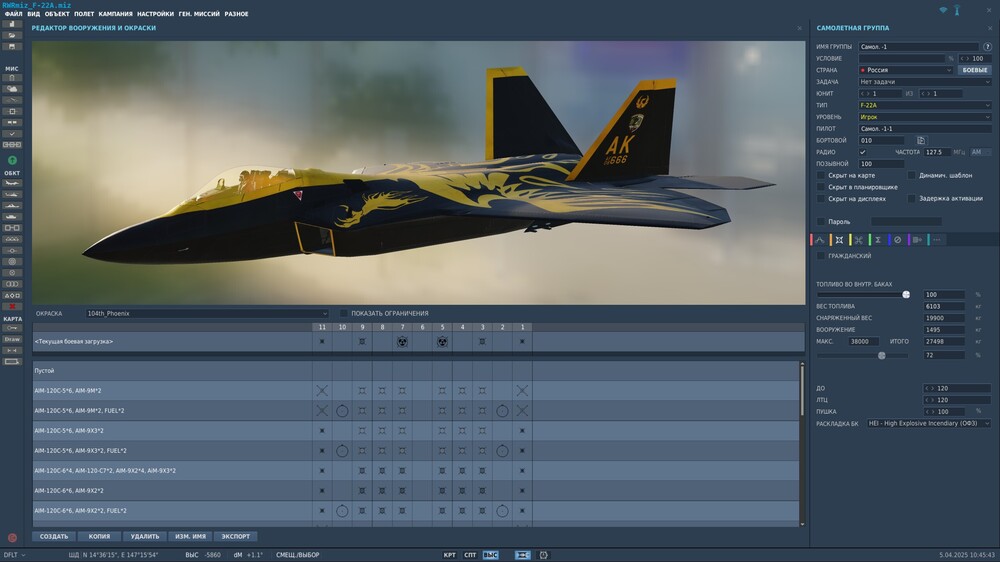
Task: Enable 'Скрыт на карте' checkbox
Action: [x=821, y=175]
